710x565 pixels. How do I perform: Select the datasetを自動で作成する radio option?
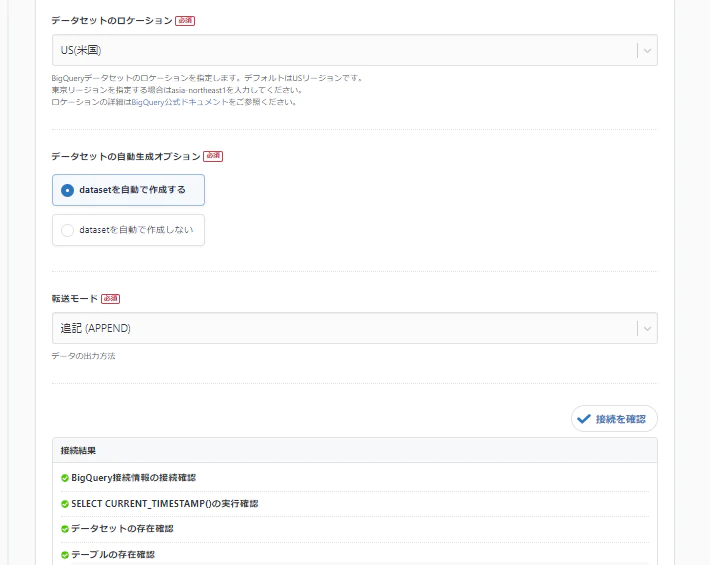(x=68, y=190)
